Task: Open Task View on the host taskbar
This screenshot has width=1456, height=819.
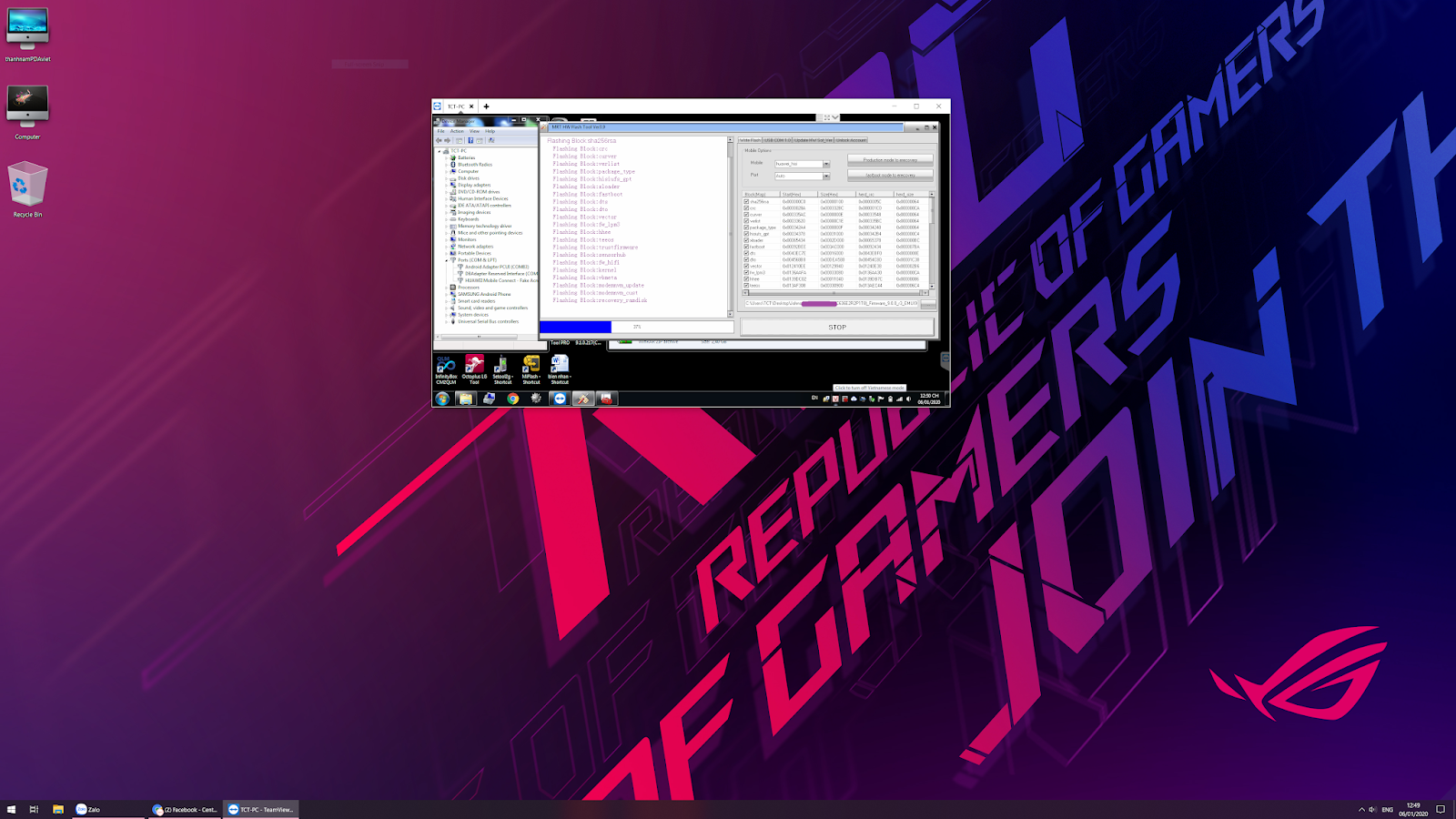Action: (34, 809)
